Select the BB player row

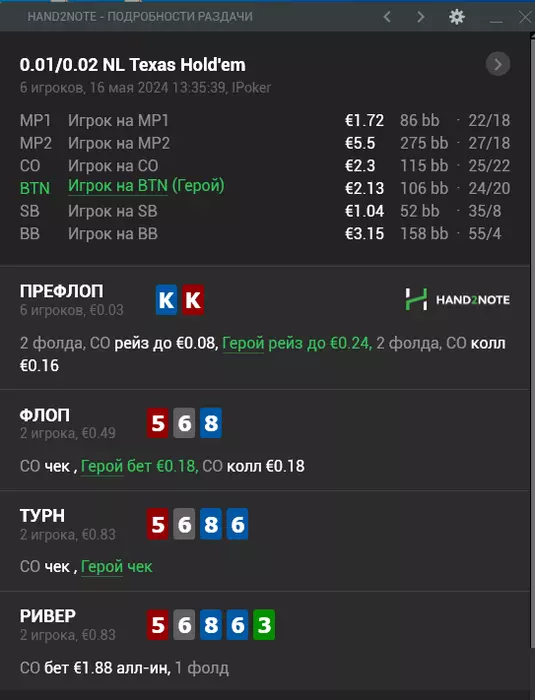265,233
